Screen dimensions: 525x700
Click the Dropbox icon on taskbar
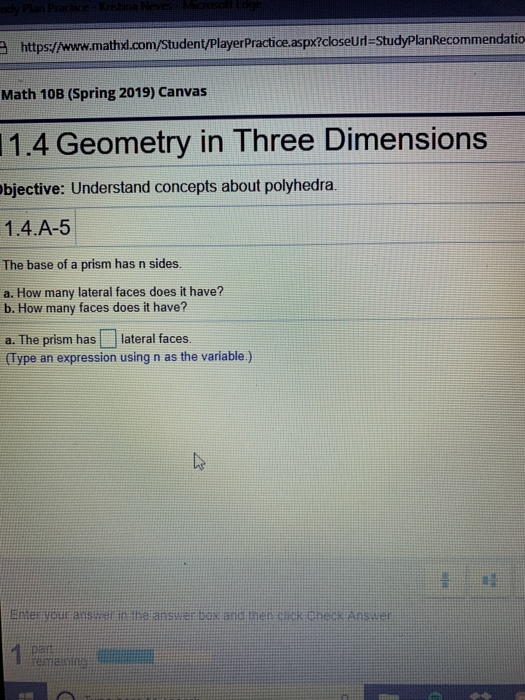(x=482, y=696)
